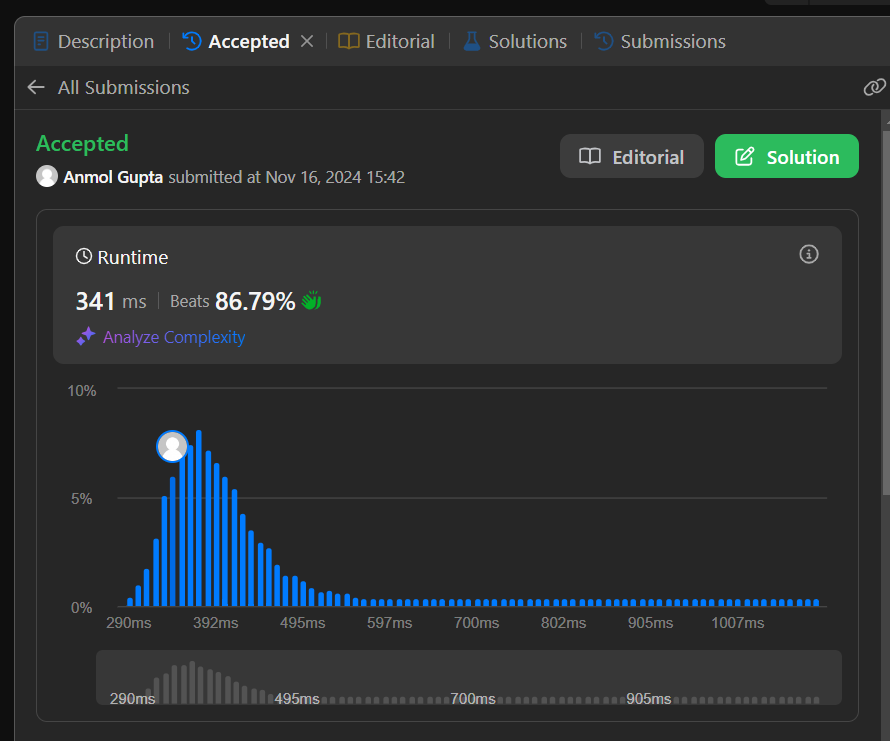
Task: Open Anmol Gupta's profile name
Action: (x=113, y=177)
